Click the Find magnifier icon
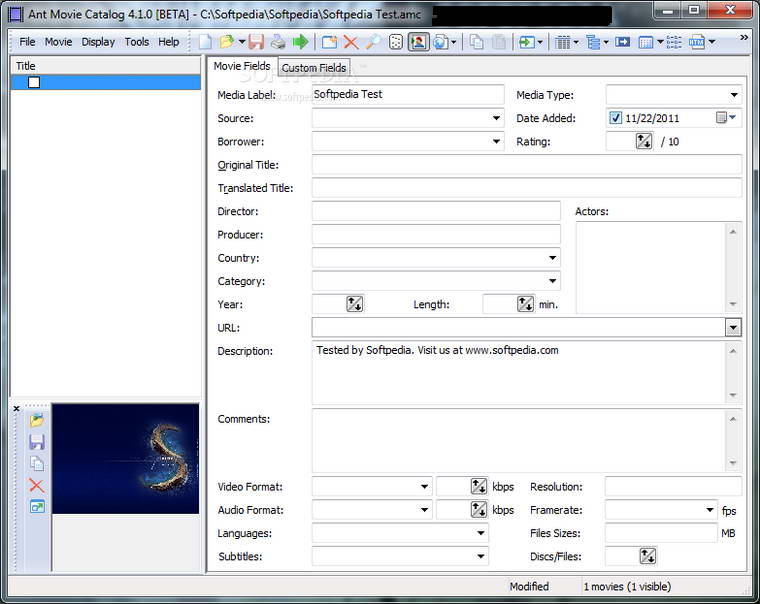The width and height of the screenshot is (760, 604). [373, 42]
